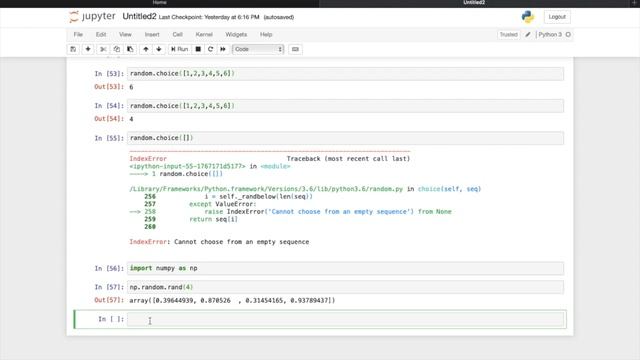Viewport: 640px width, 360px height.
Task: Click the Jupyter logo
Action: (x=92, y=17)
